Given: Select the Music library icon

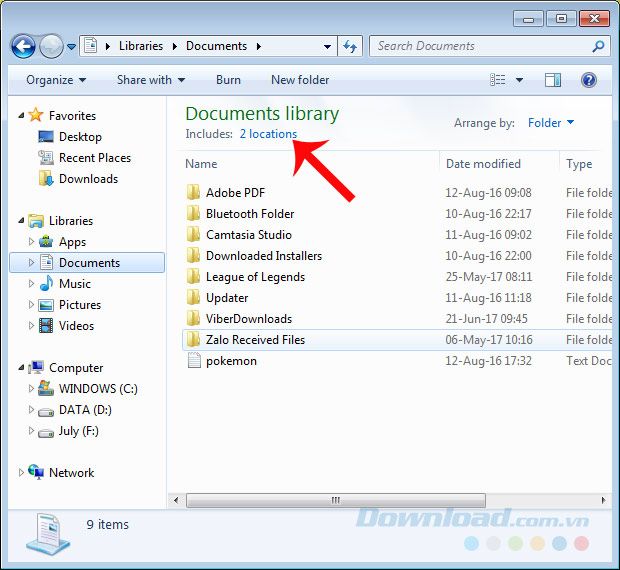Looking at the screenshot, I should 46,283.
